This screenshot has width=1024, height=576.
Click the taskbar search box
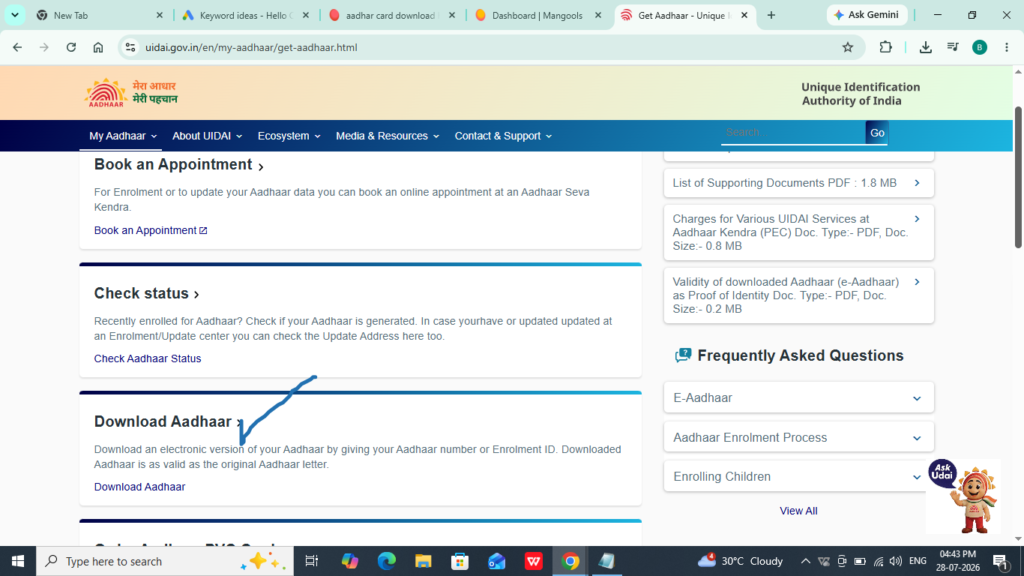point(165,561)
